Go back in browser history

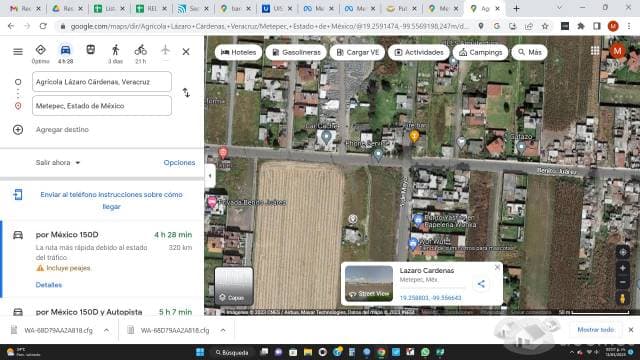(x=11, y=26)
